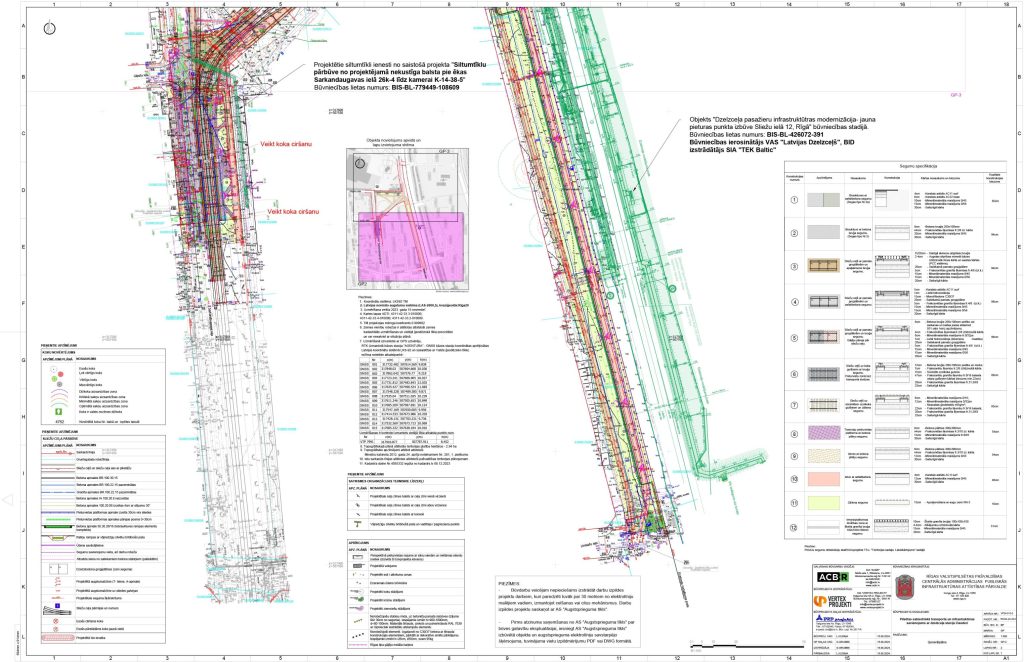Screen dimensions: 1024x662
Task: Click the ACB company logo
Action: click(830, 577)
